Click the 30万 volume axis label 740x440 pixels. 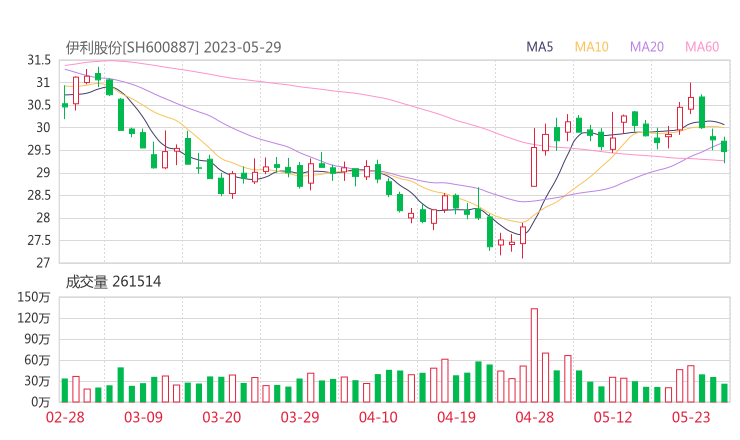click(37, 381)
